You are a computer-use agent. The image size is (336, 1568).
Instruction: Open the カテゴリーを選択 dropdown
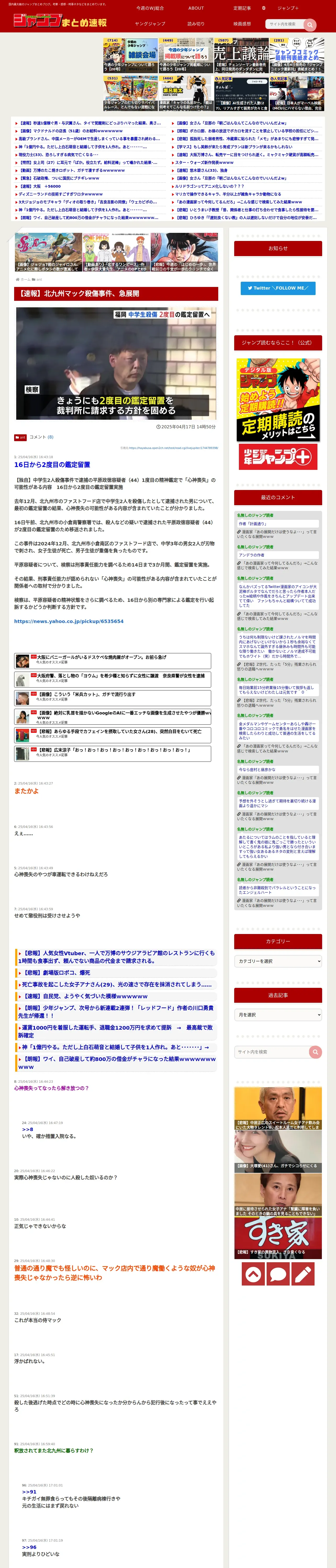(278, 961)
